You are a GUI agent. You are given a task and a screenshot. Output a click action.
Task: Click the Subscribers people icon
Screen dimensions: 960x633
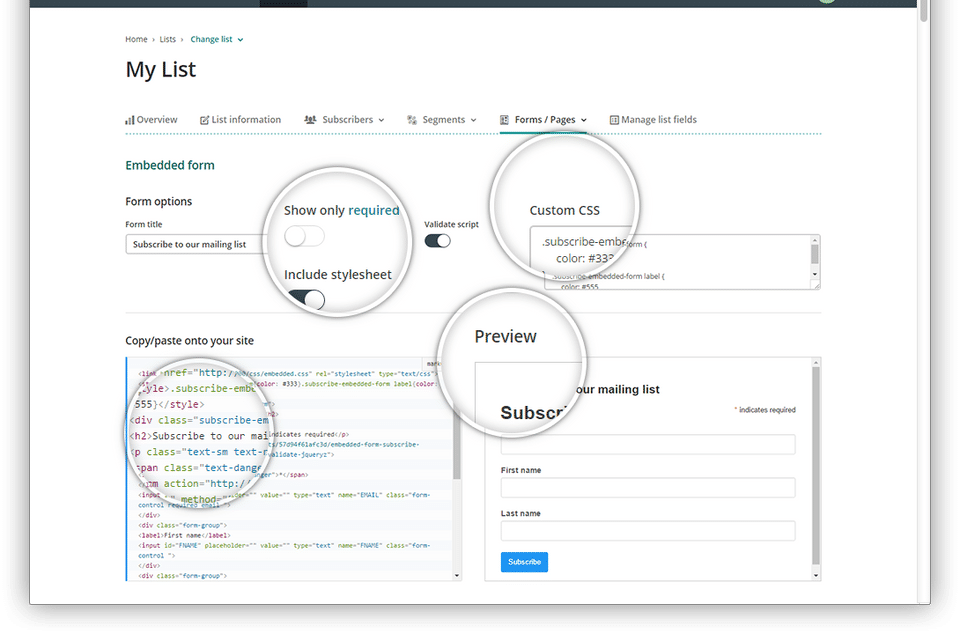click(310, 119)
